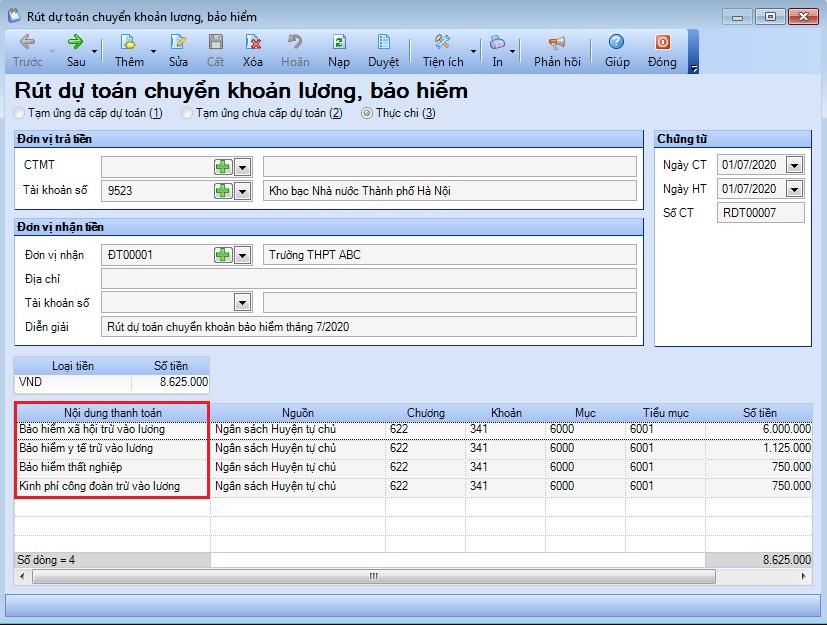Viewport: 827px width, 625px height.
Task: Open Sau button dropdown arrow
Action: pyautogui.click(x=94, y=51)
